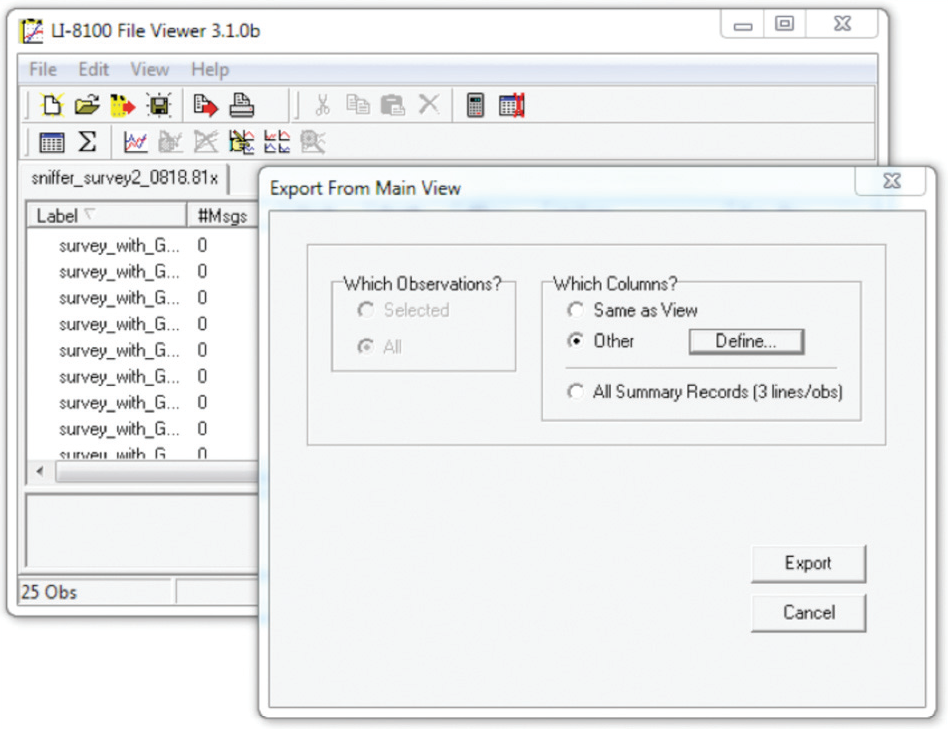Click the left arrow of horizontal scrollbar
Image resolution: width=948 pixels, height=729 pixels.
click(x=40, y=471)
